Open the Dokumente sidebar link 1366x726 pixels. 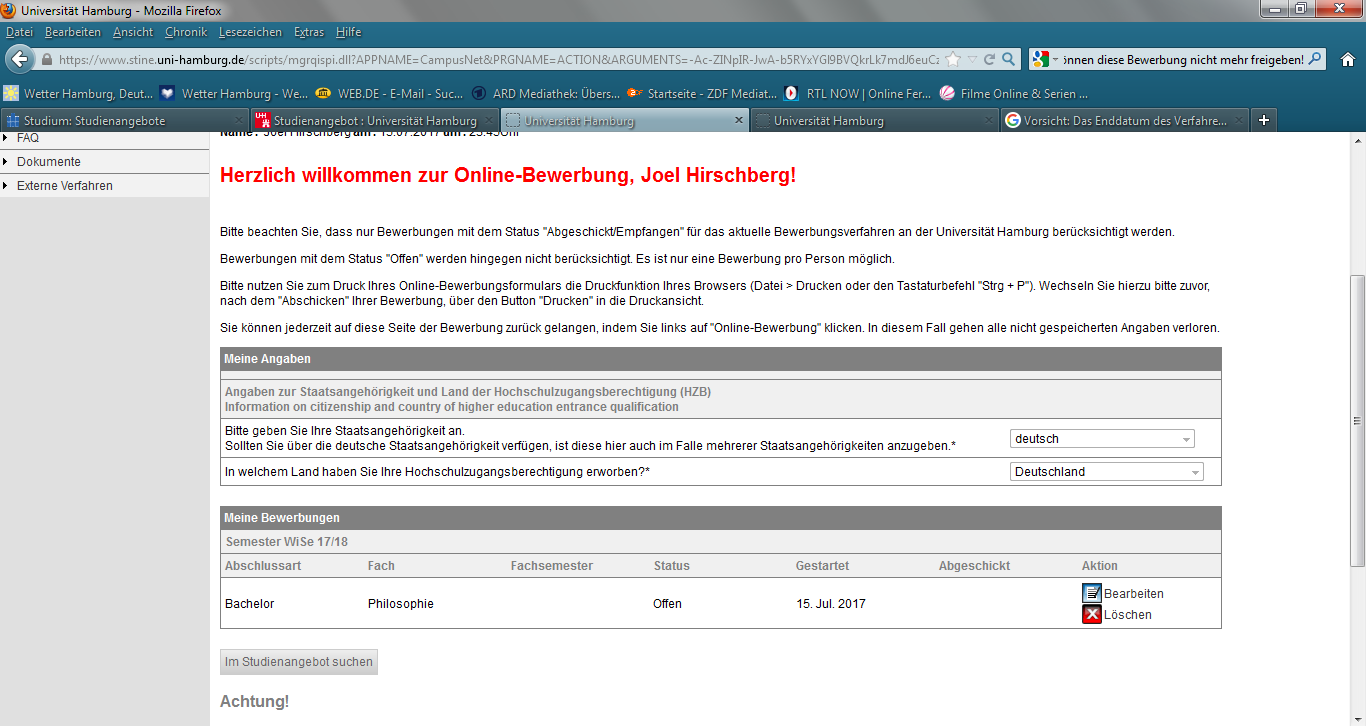pos(50,161)
